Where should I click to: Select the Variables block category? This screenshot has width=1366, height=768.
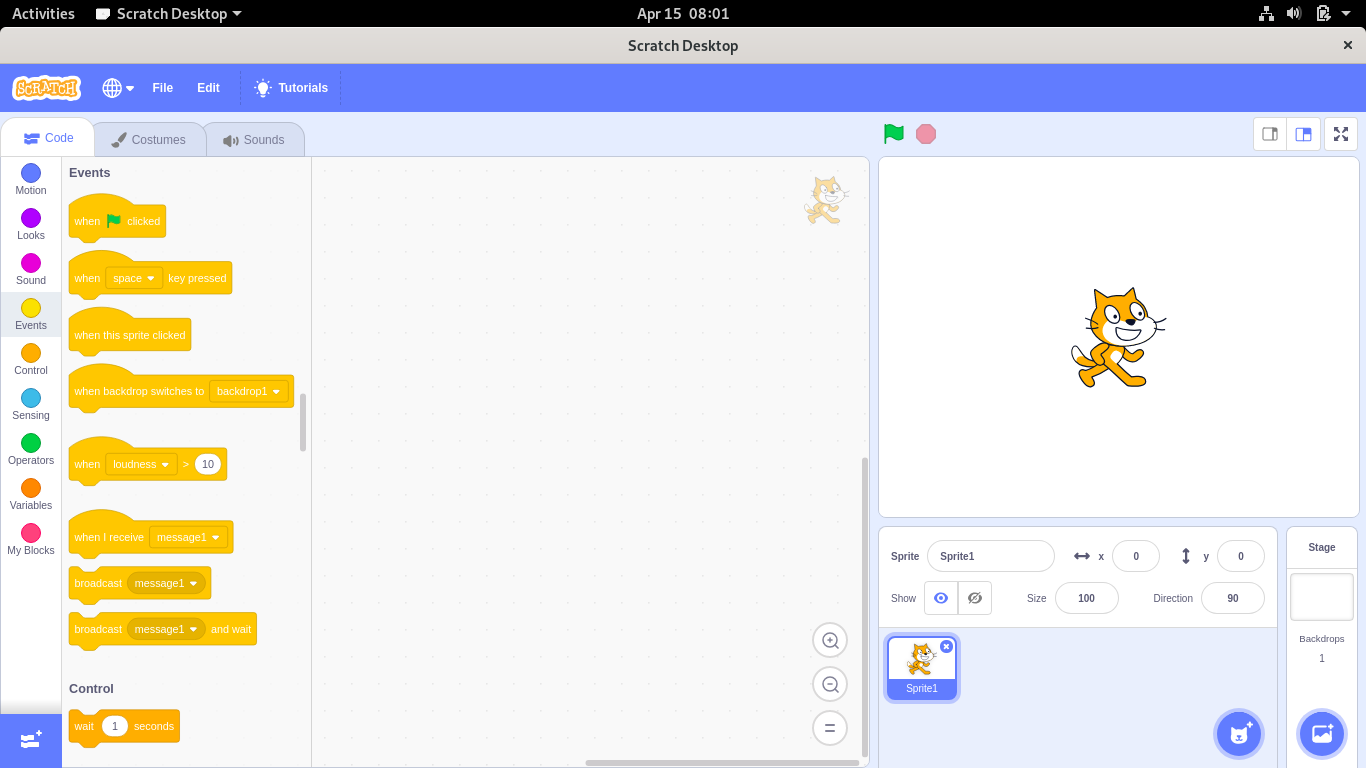point(31,495)
